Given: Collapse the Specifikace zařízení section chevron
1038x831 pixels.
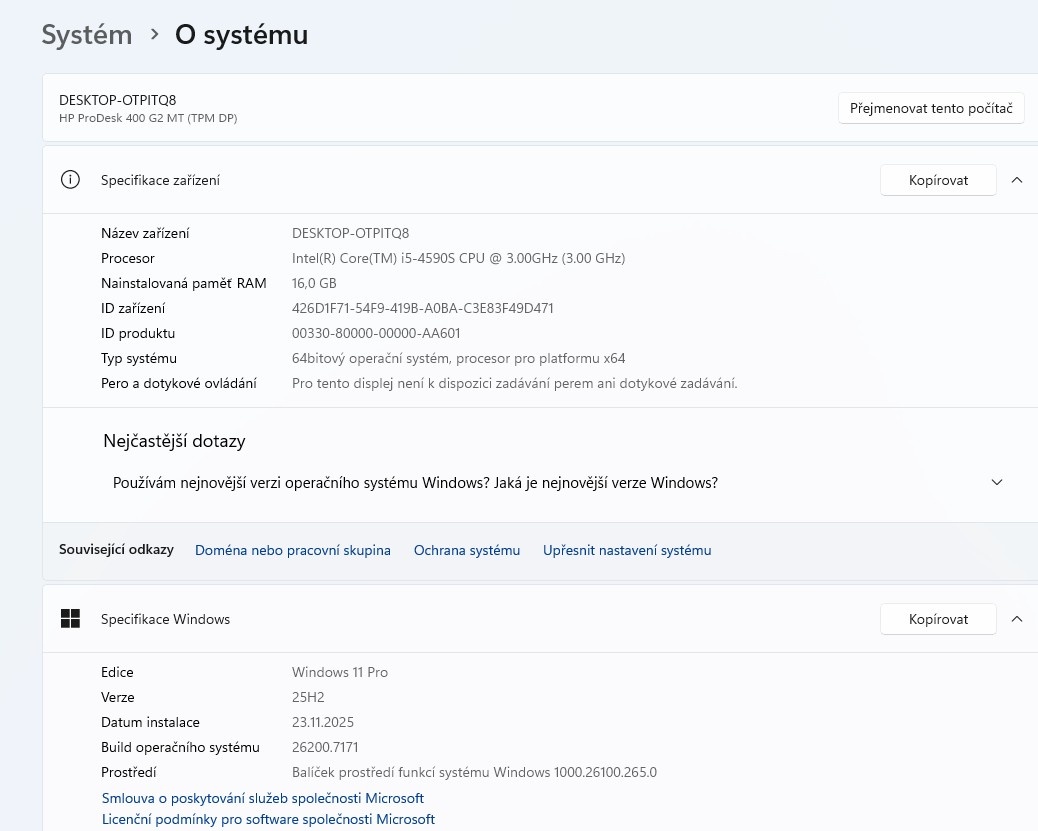Looking at the screenshot, I should (x=1017, y=180).
